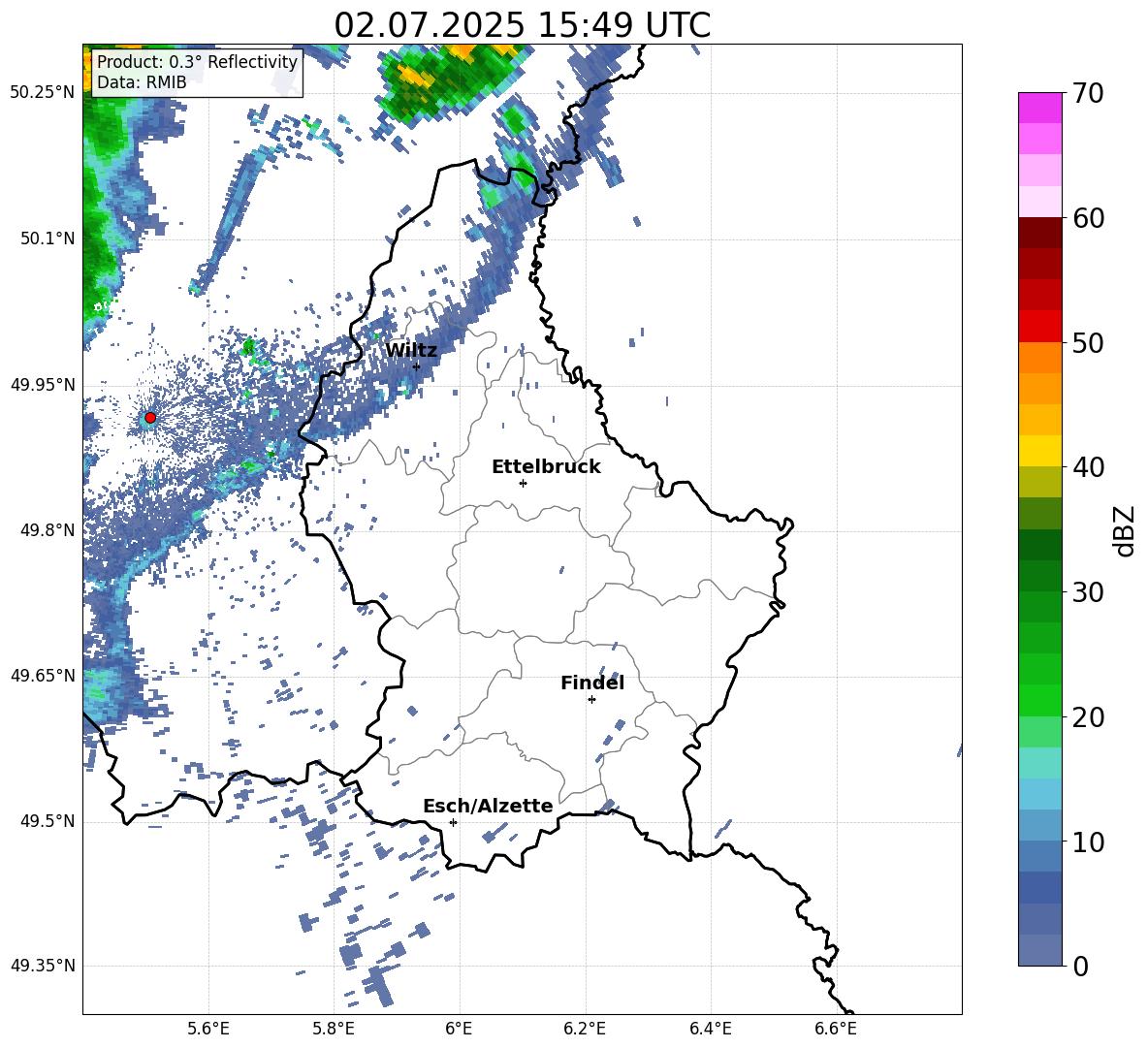
Task: Click the cross marker below Ettelbruck
Action: (x=523, y=483)
